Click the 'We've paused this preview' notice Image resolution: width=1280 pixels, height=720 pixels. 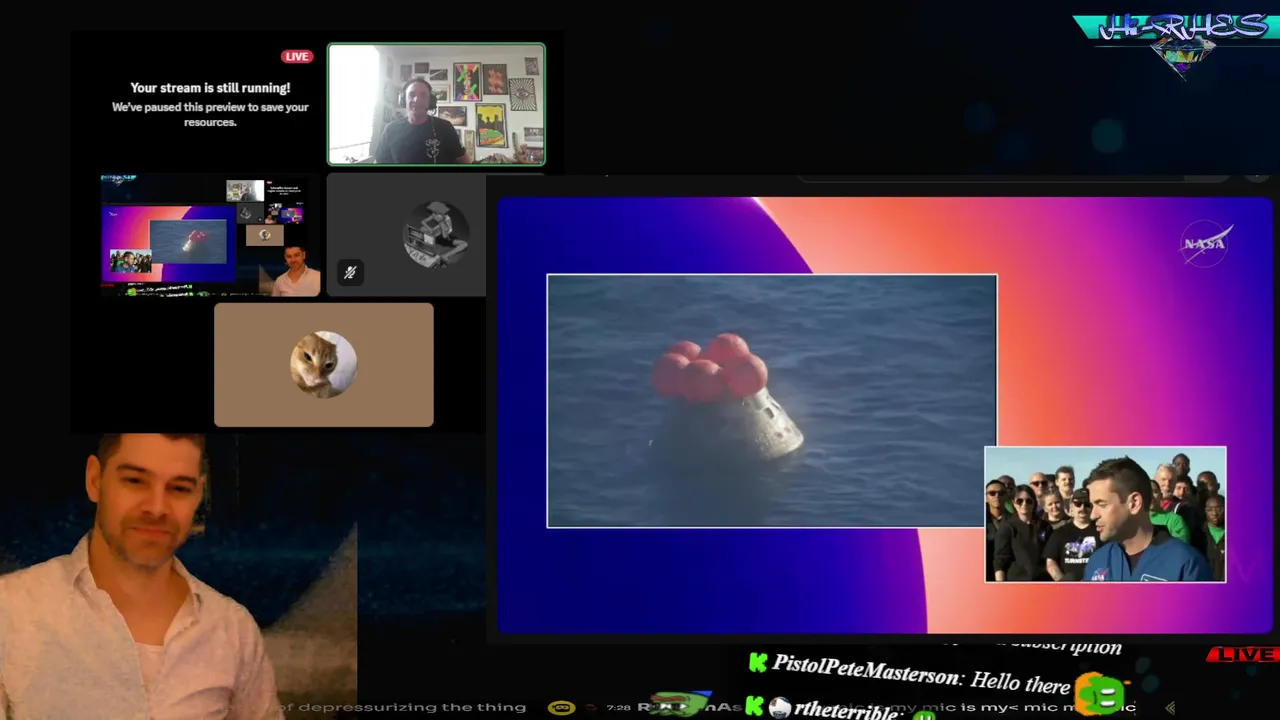point(210,114)
